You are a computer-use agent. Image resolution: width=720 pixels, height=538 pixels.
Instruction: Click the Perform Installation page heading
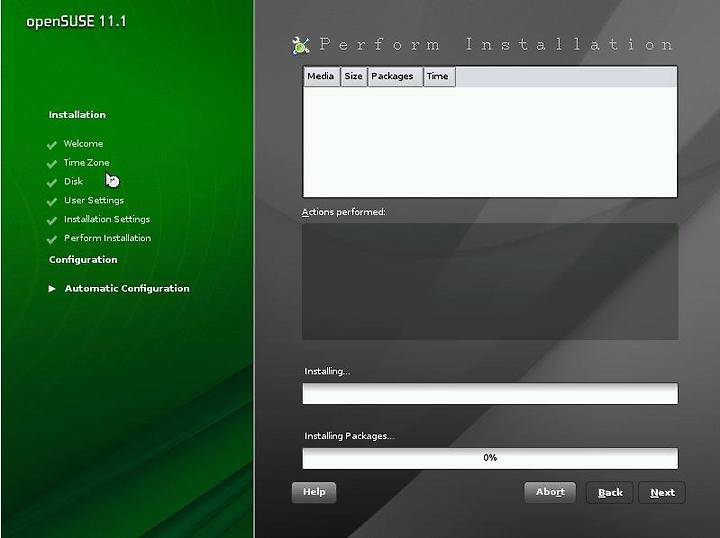(496, 45)
